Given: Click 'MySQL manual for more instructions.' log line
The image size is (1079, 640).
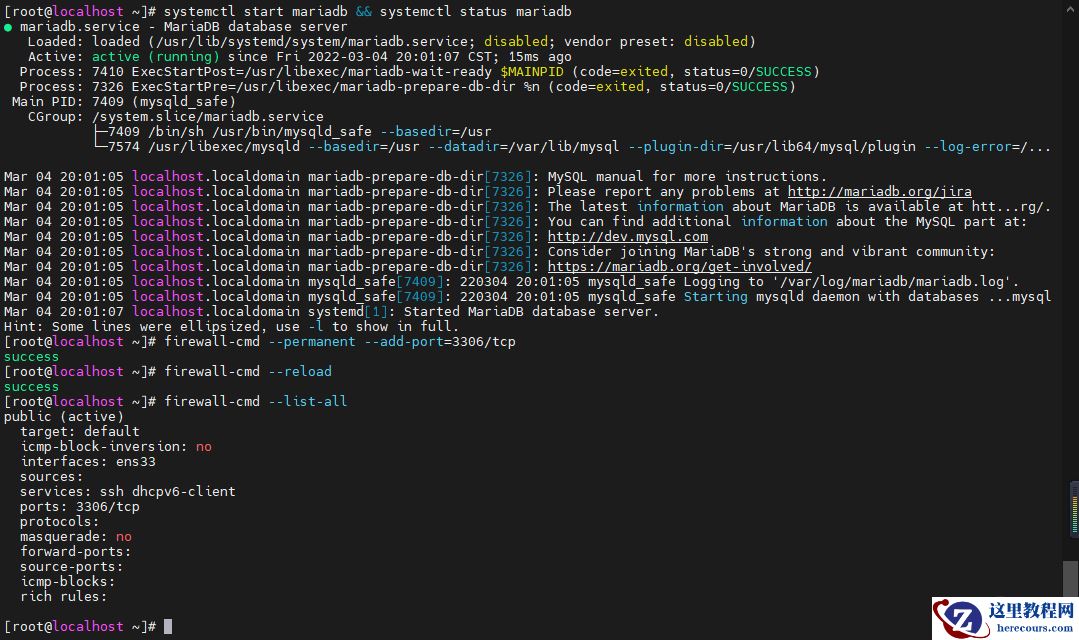Looking at the screenshot, I should click(687, 176).
